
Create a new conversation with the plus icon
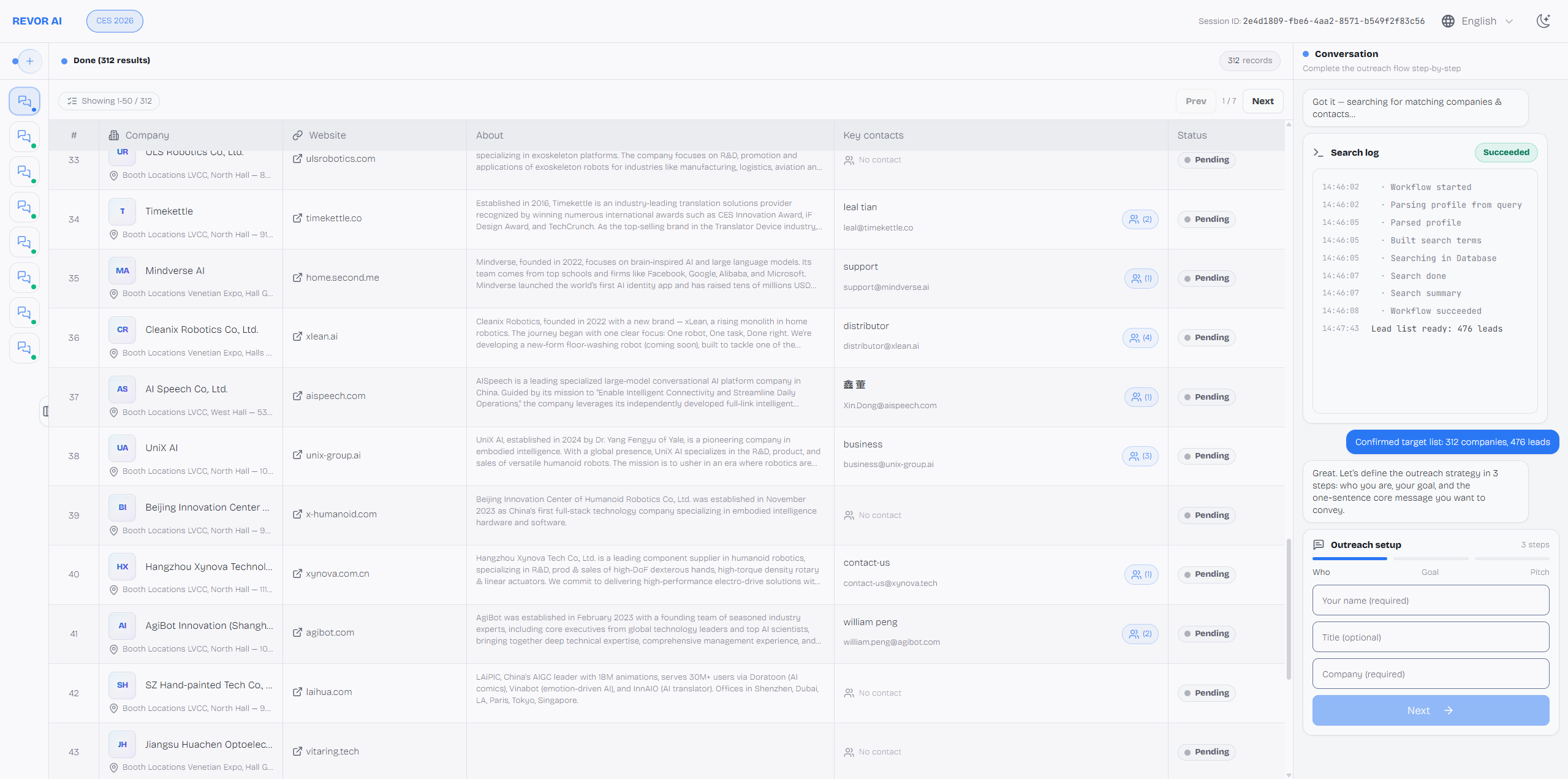(x=29, y=61)
